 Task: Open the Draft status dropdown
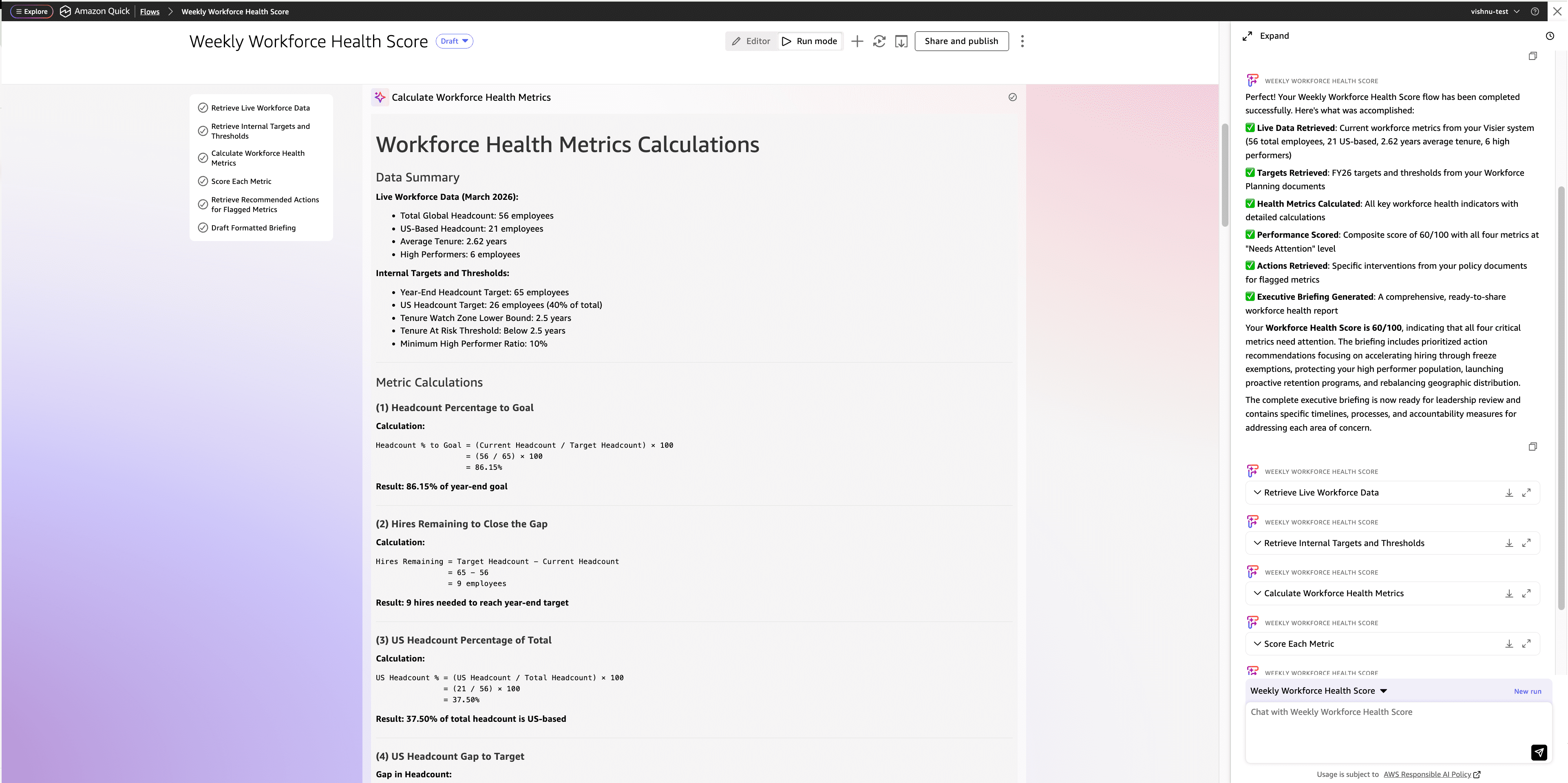454,42
